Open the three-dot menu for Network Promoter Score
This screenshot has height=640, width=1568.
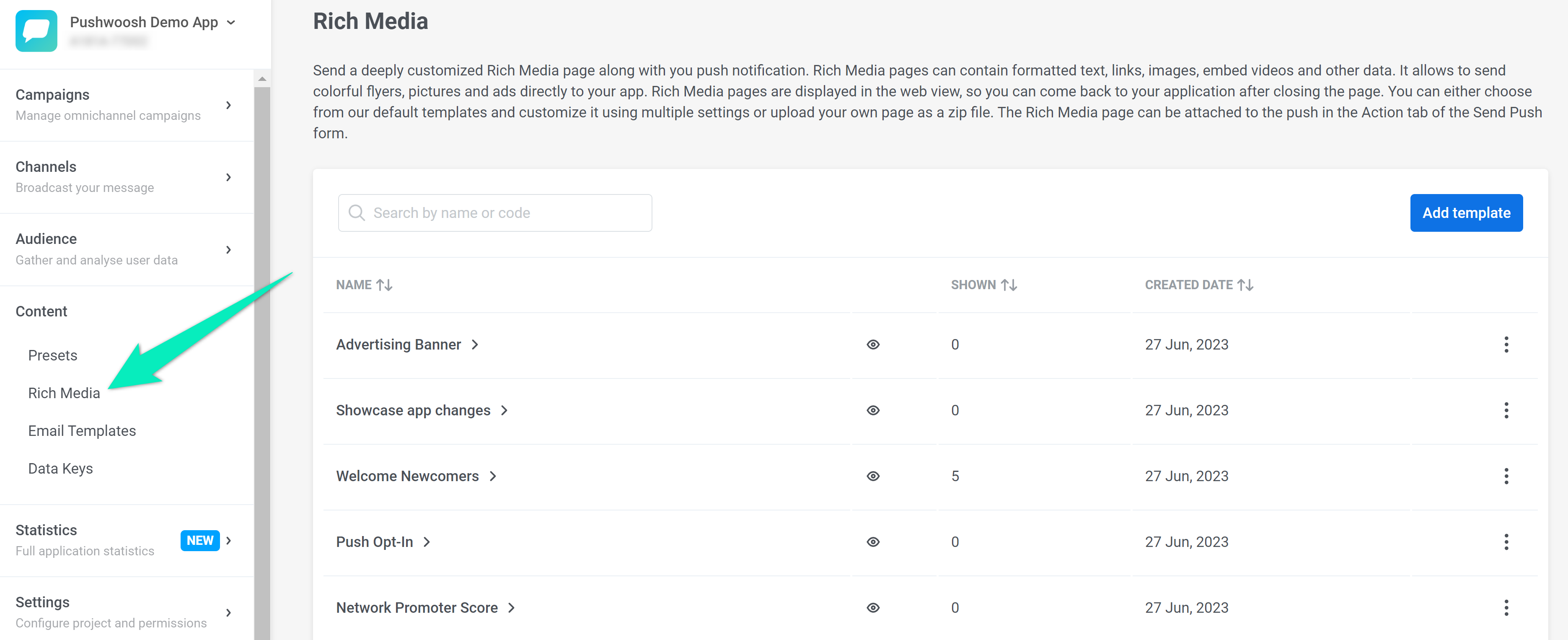click(x=1506, y=608)
